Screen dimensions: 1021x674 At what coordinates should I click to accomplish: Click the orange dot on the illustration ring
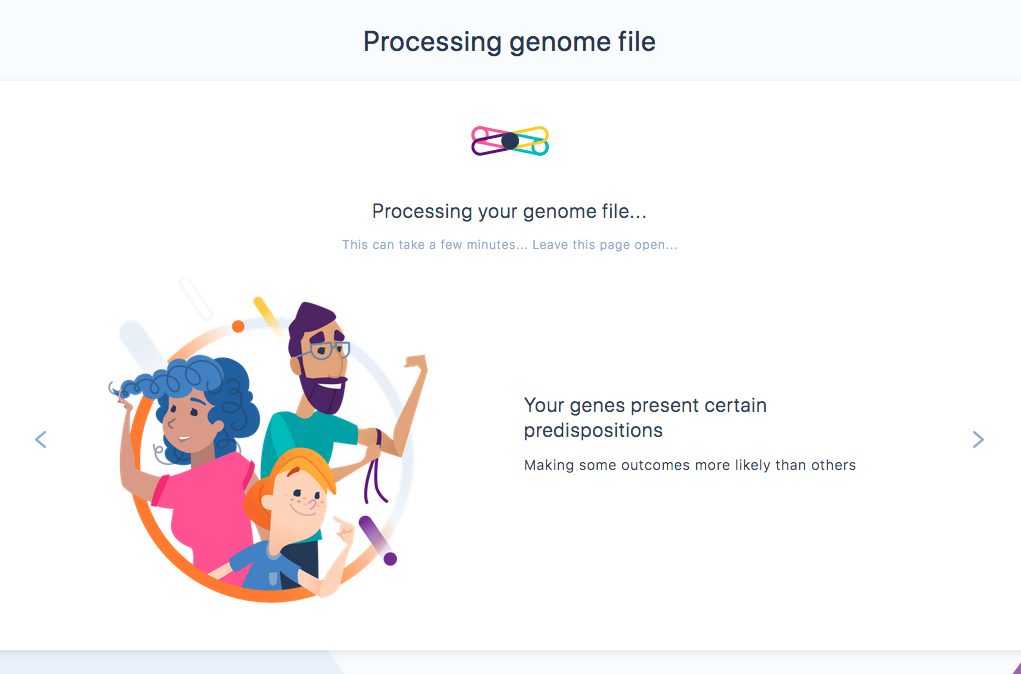238,326
